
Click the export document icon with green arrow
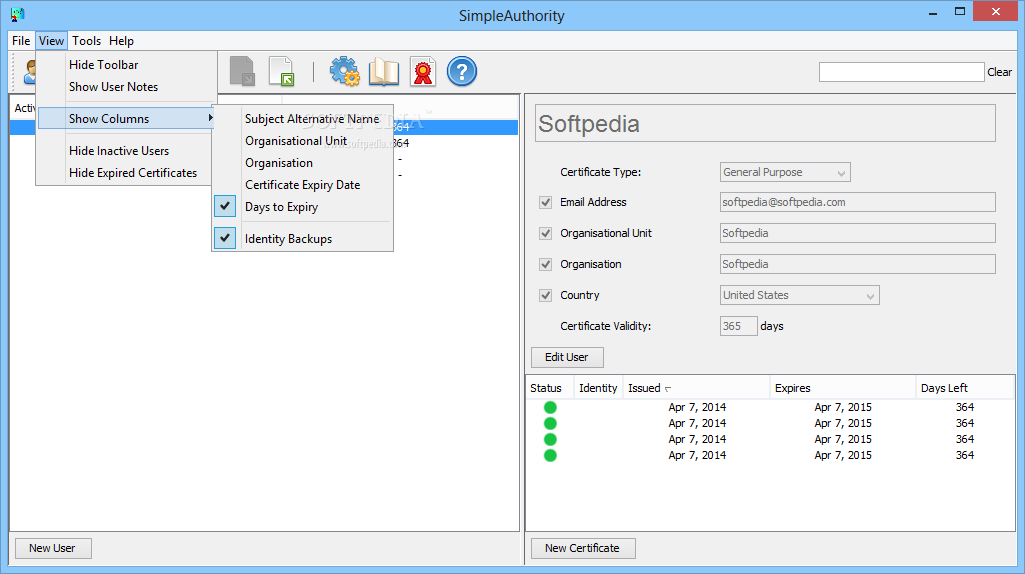[x=282, y=71]
